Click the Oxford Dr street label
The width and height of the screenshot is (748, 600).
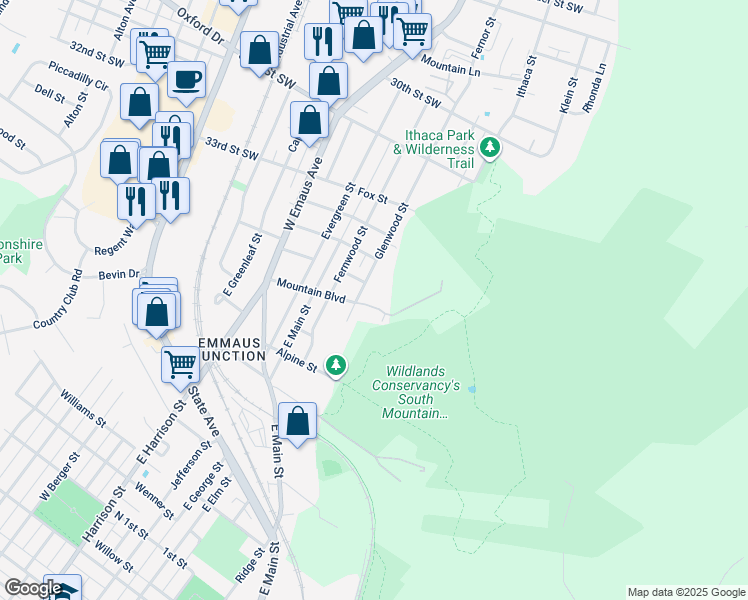pyautogui.click(x=200, y=26)
